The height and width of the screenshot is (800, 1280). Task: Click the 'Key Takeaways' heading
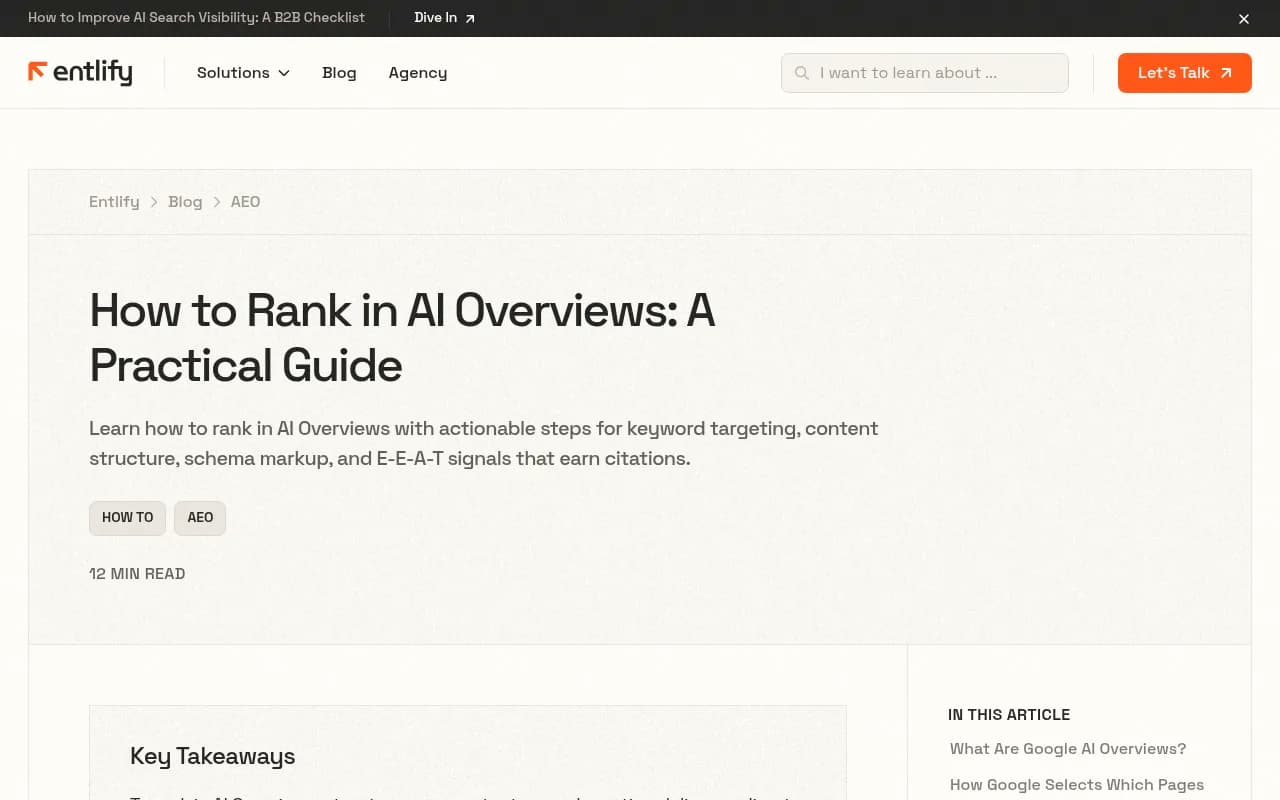click(x=212, y=756)
